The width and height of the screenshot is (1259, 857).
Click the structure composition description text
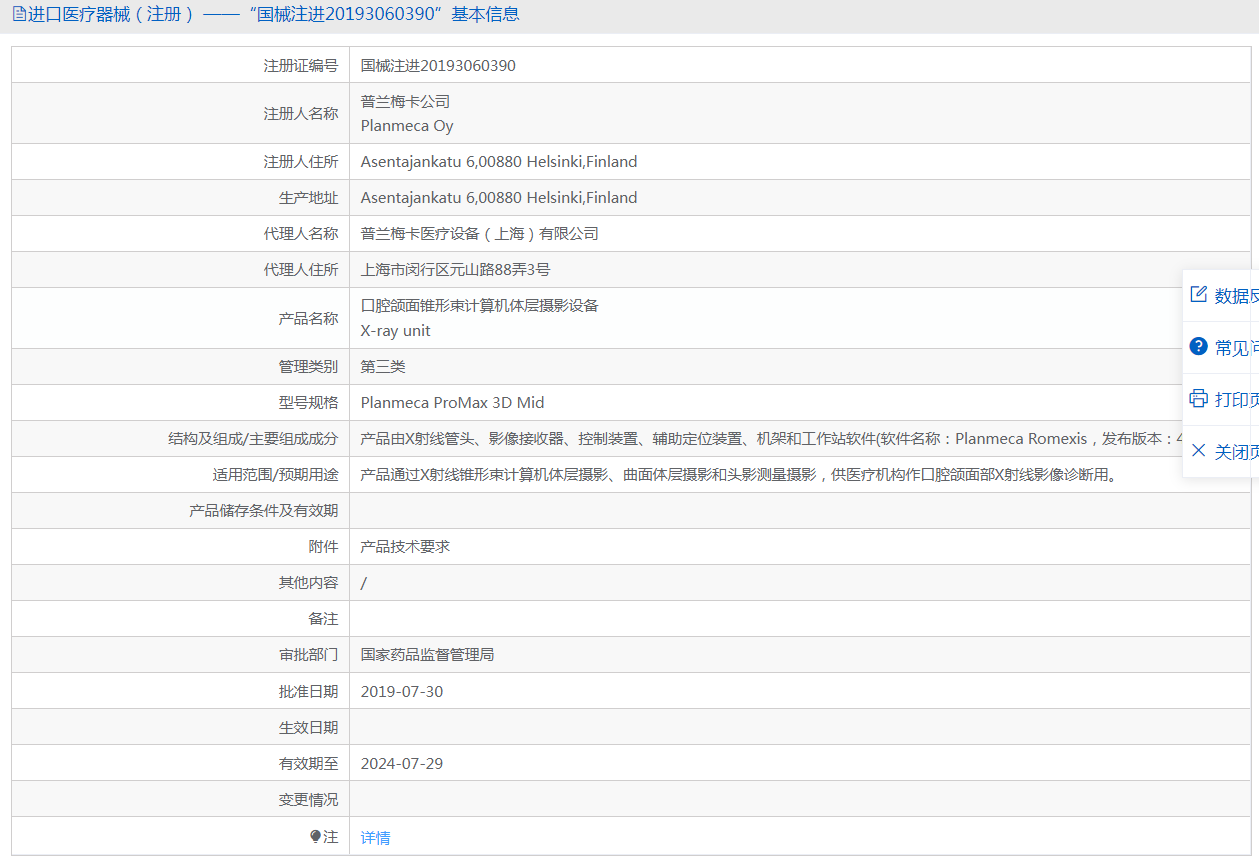point(771,439)
